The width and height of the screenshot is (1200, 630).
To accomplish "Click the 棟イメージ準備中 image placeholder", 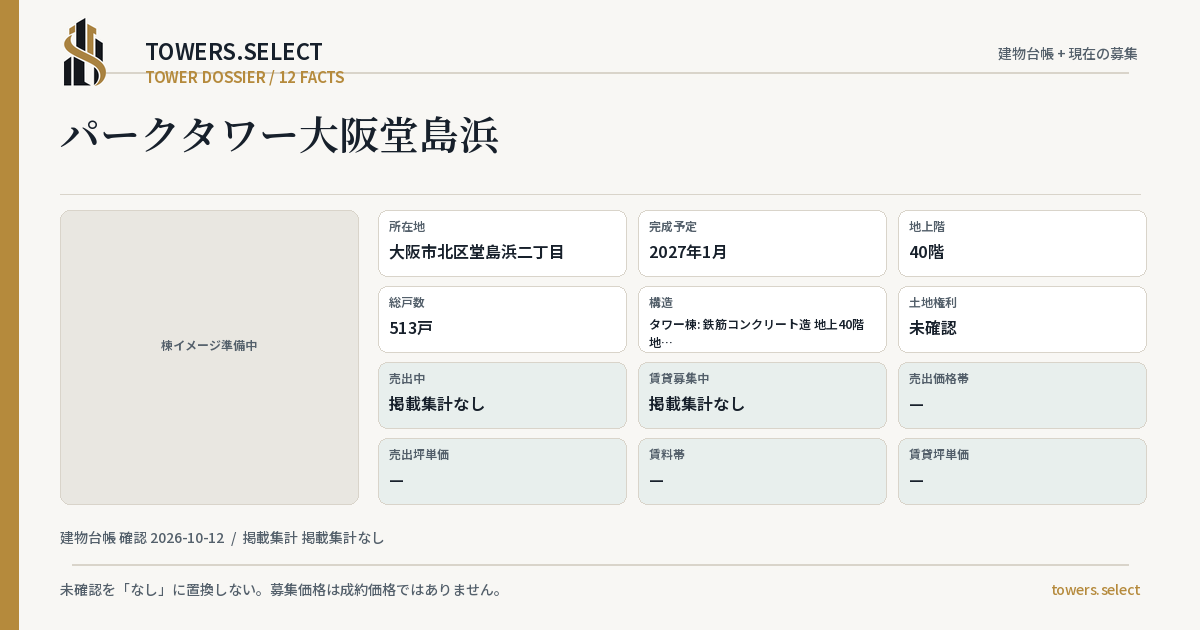I will coord(209,357).
